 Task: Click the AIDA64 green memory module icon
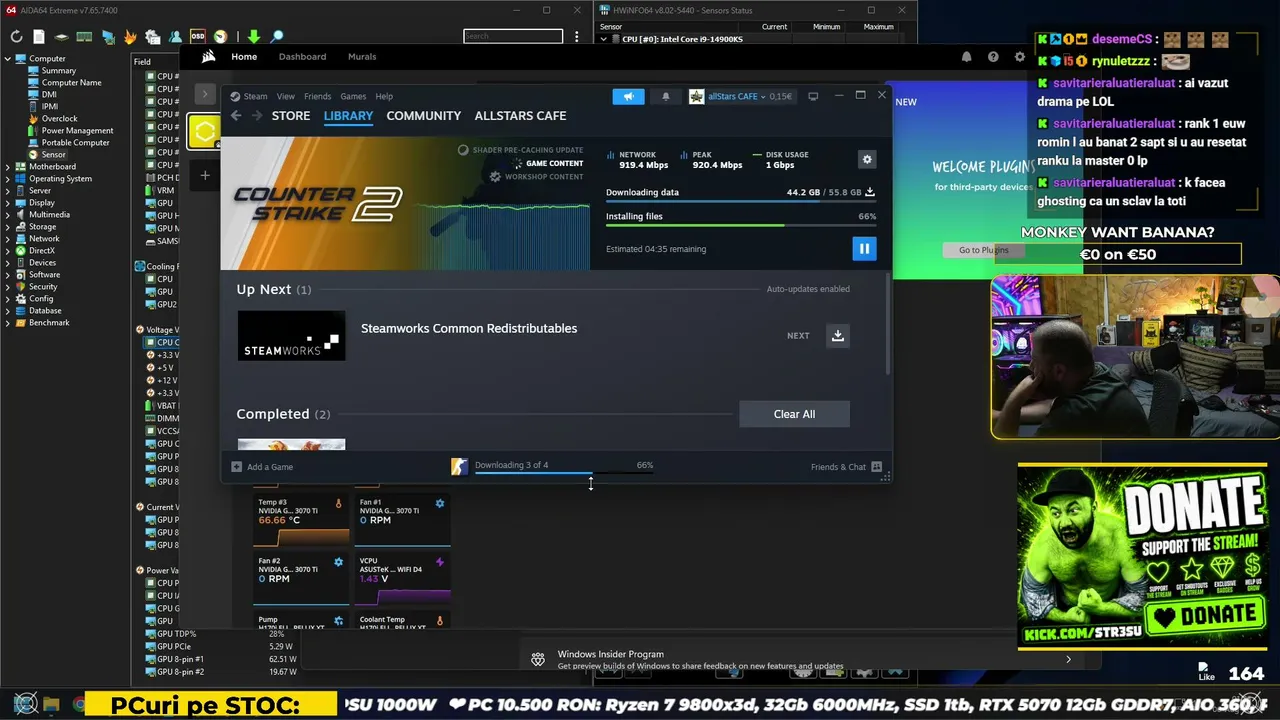point(84,37)
